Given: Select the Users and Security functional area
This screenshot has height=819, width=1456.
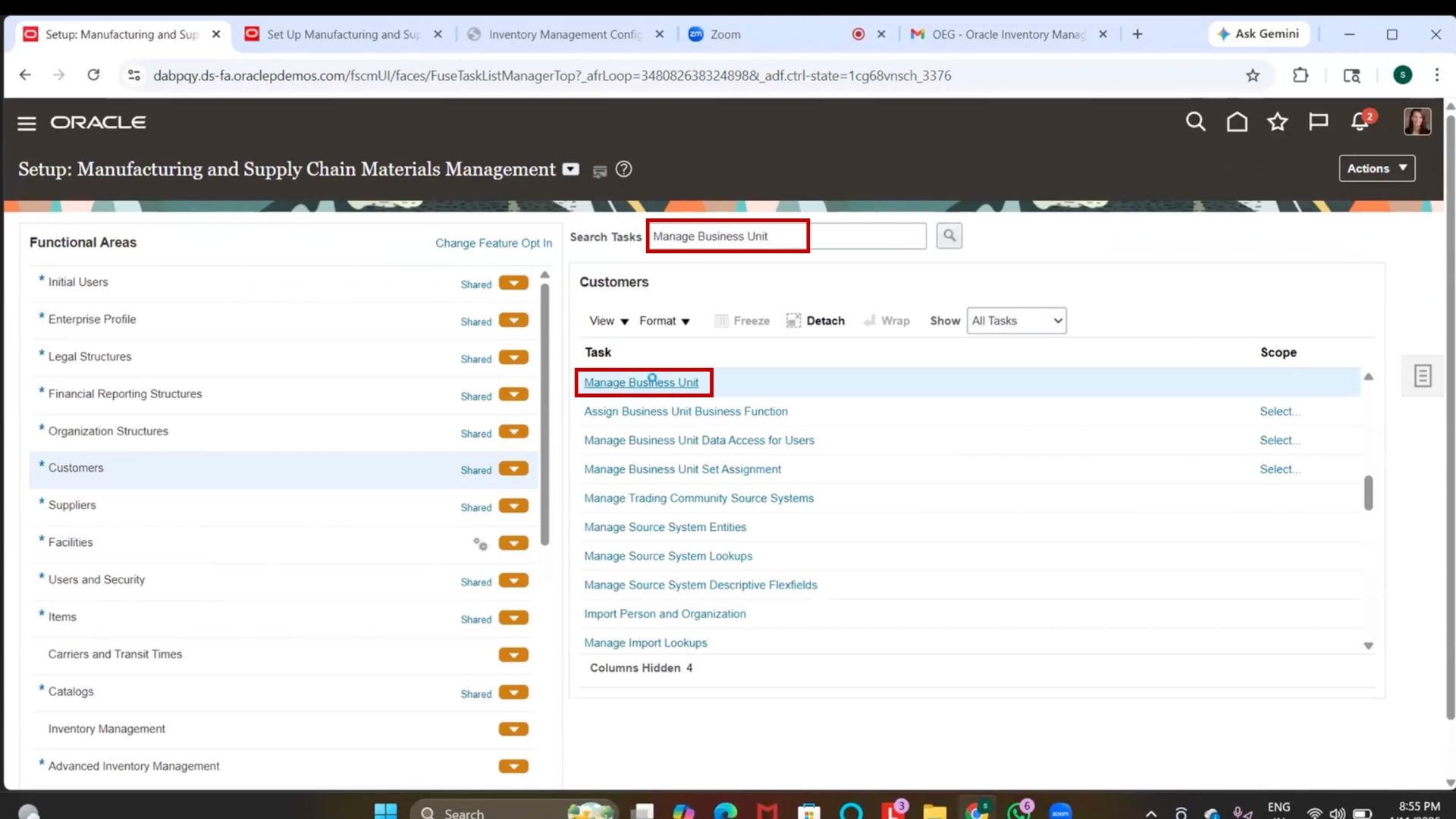Looking at the screenshot, I should tap(284, 579).
